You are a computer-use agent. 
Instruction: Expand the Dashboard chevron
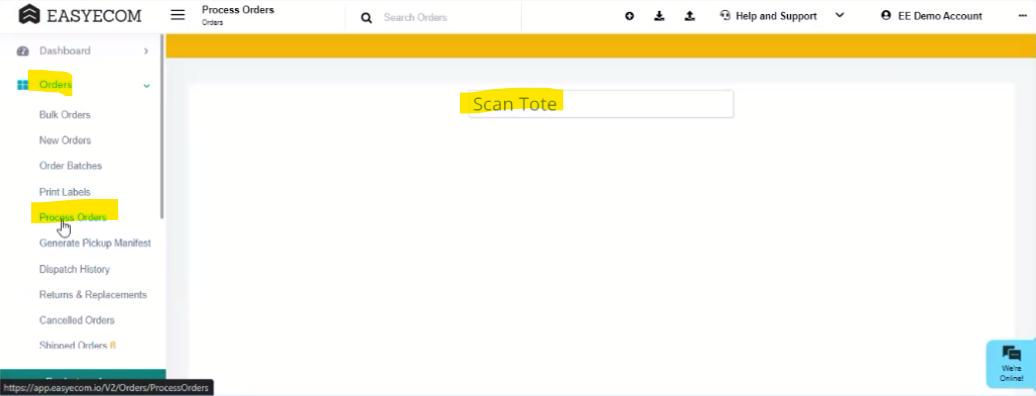pyautogui.click(x=146, y=51)
